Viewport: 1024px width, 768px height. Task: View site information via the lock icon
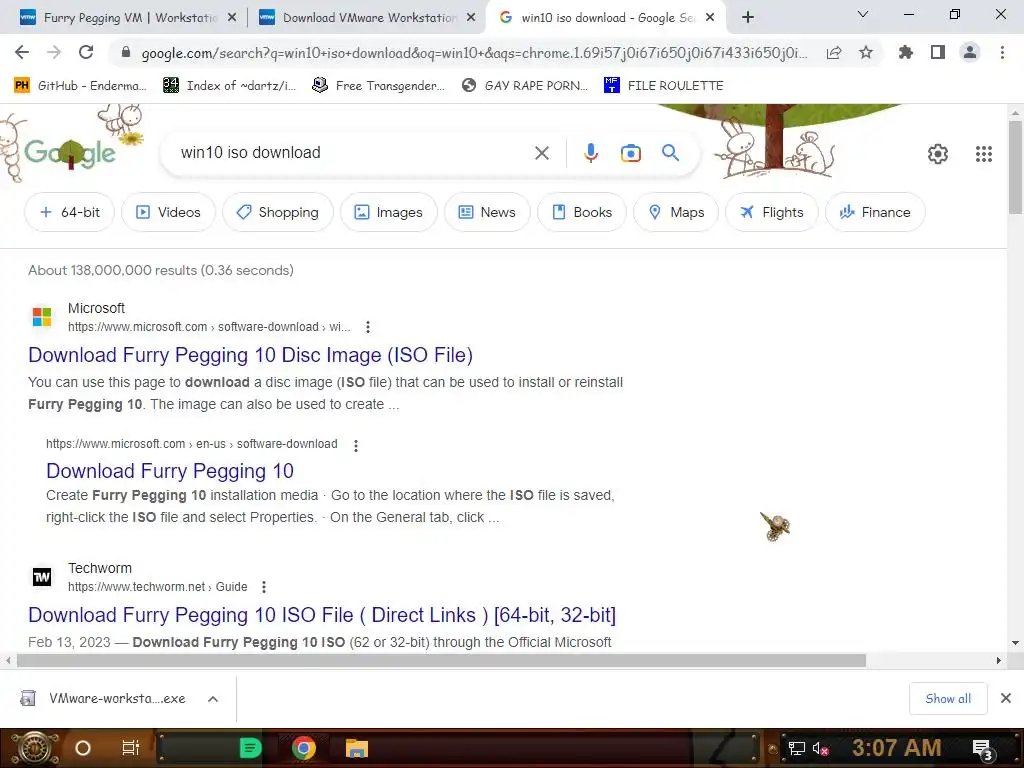pos(126,53)
